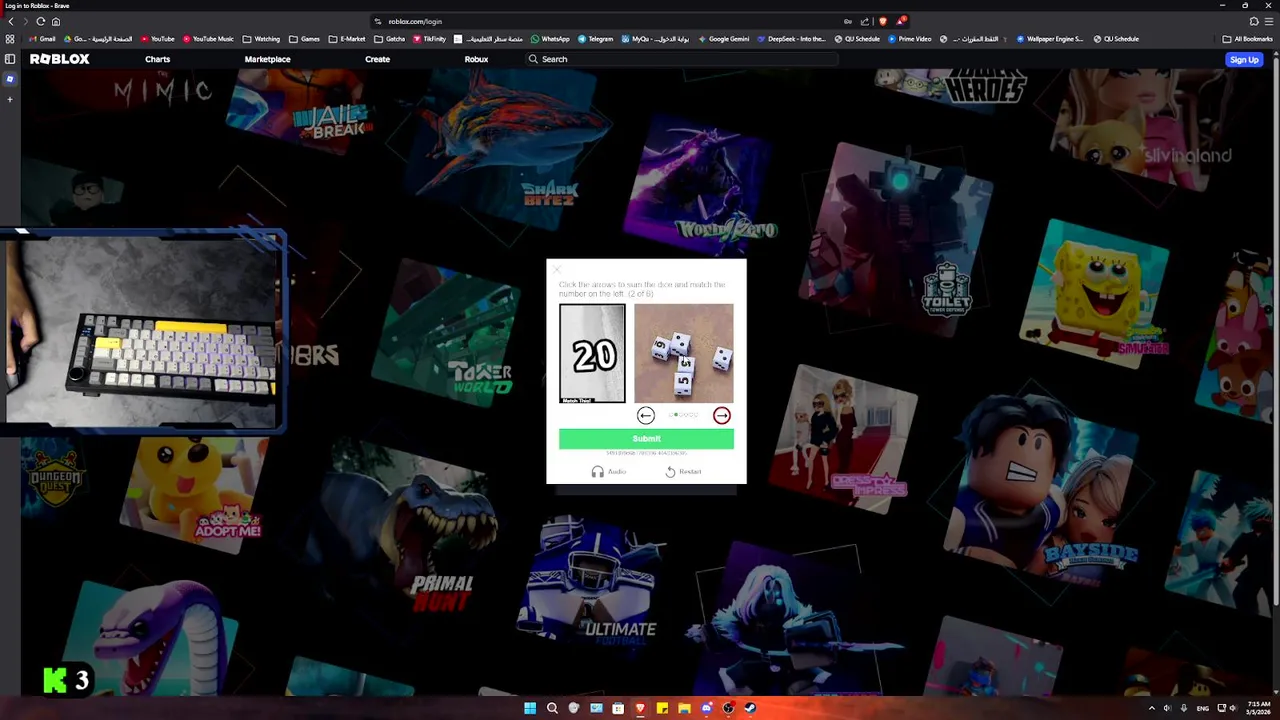Open the YouTube Music bookmark
The image size is (1280, 720).
pyautogui.click(x=207, y=39)
